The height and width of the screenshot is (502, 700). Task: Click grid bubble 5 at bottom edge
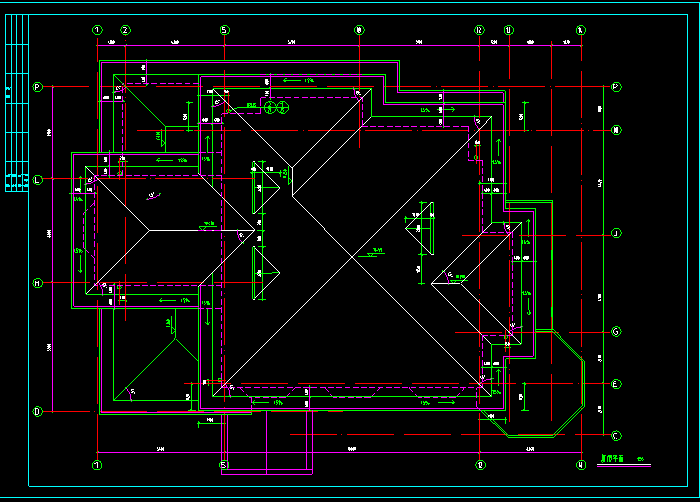[225, 465]
